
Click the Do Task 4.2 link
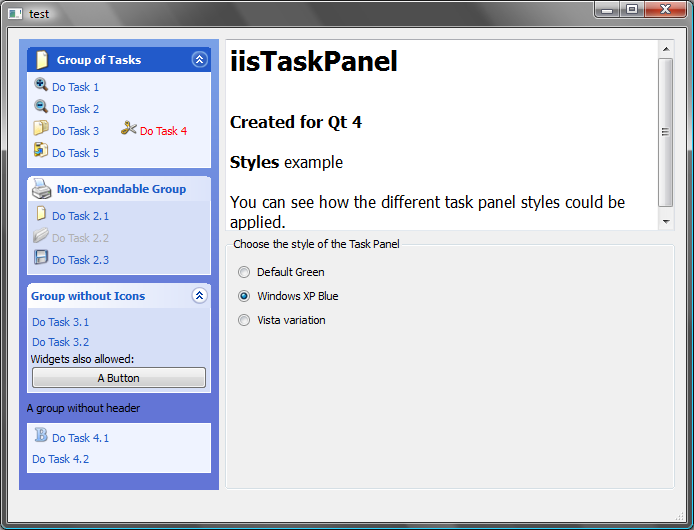[x=61, y=459]
